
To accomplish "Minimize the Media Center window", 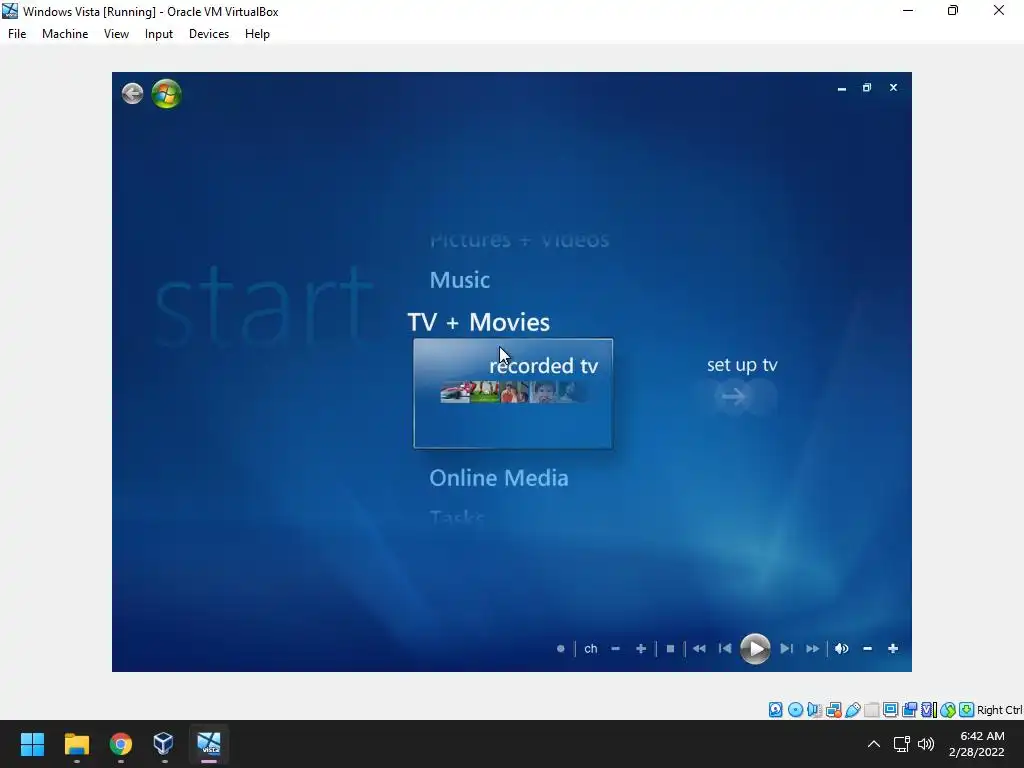I will pyautogui.click(x=842, y=88).
